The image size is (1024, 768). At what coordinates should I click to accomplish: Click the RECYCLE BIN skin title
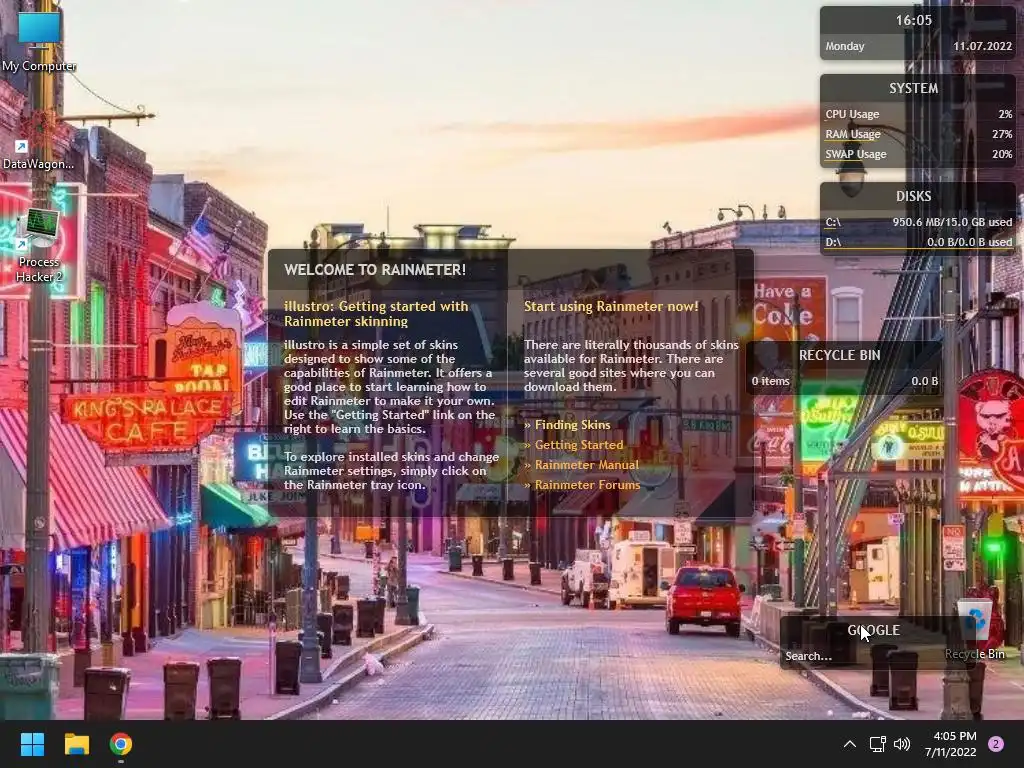[x=839, y=355]
